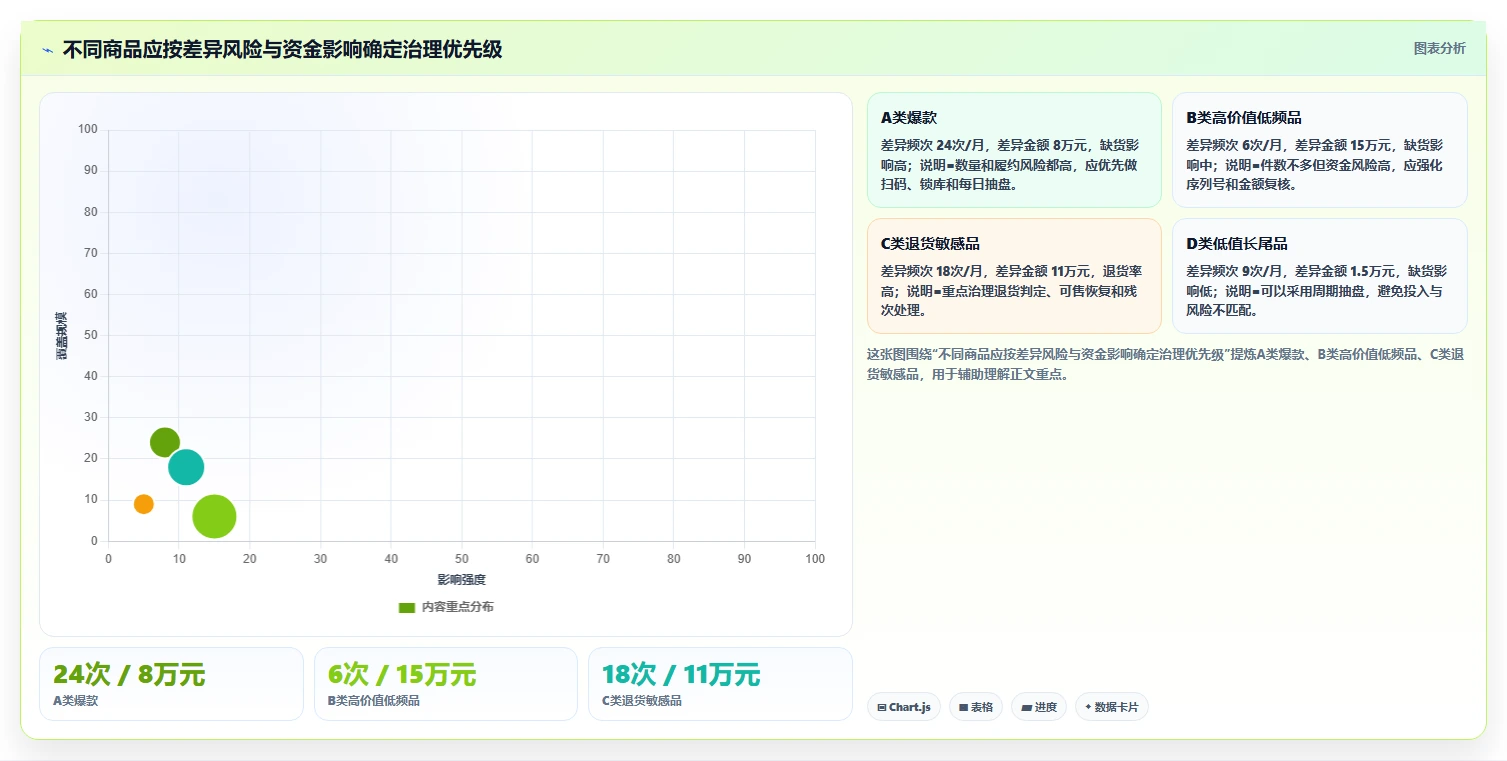Click the 24次 / 8万元 stat value
The image size is (1507, 761).
pyautogui.click(x=129, y=675)
